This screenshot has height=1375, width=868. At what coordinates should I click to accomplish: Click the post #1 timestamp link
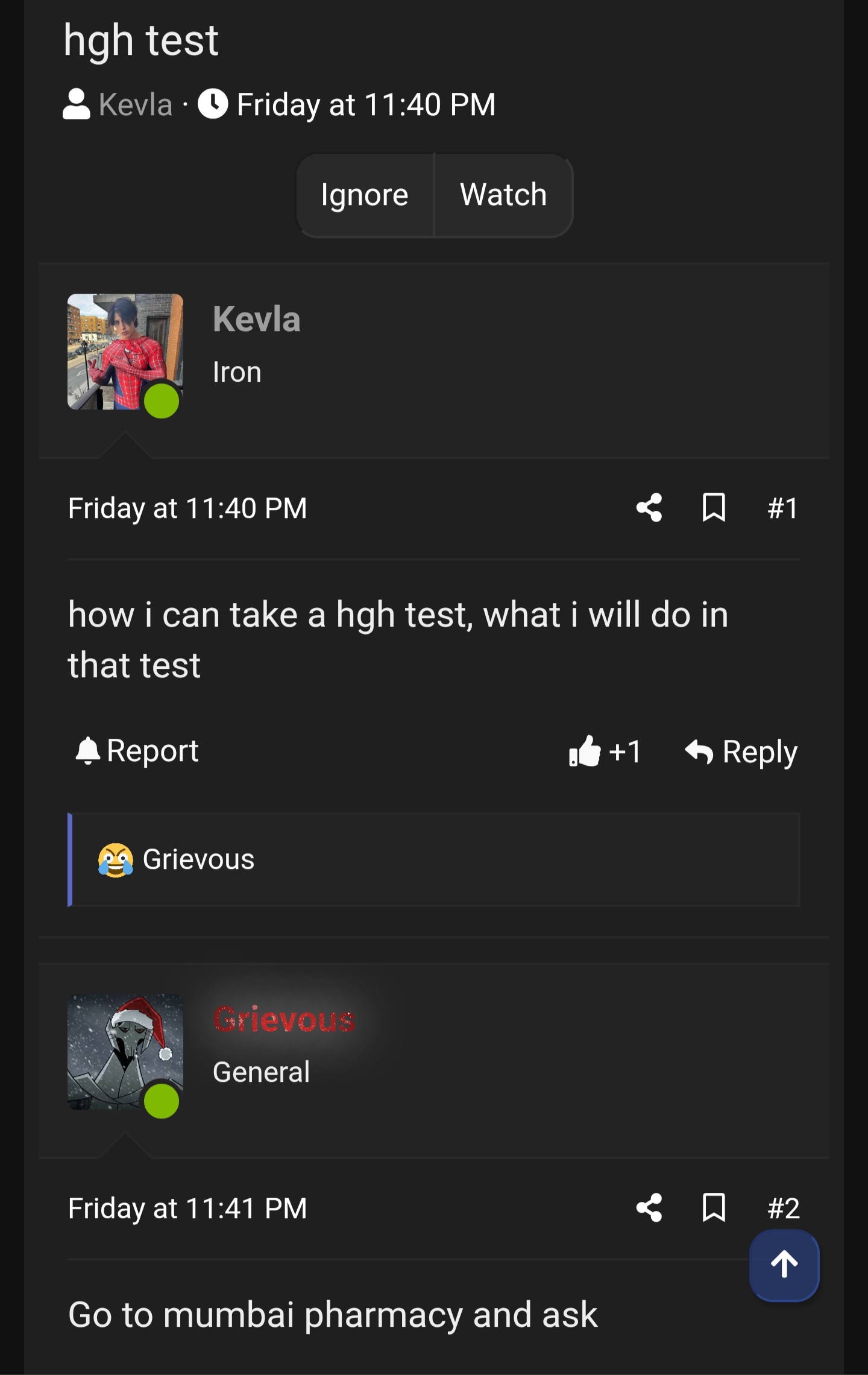pyautogui.click(x=187, y=508)
